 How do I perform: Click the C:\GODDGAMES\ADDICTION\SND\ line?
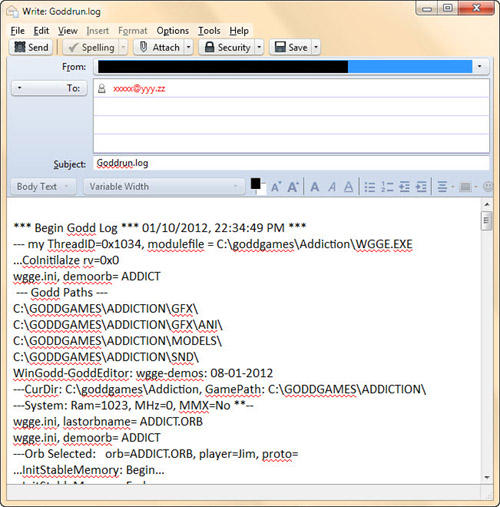coord(106,357)
